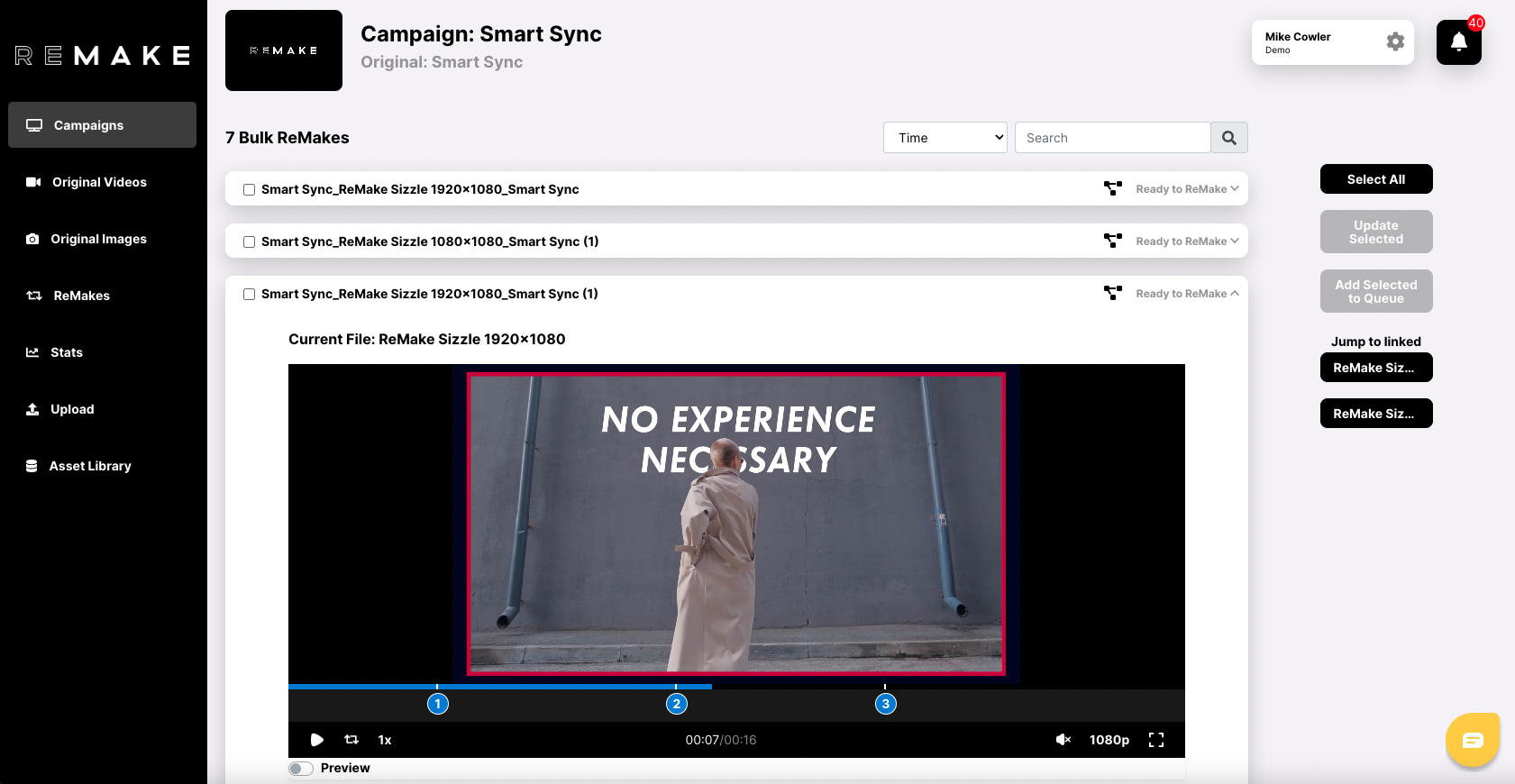Click Add Selected to Queue

click(x=1376, y=291)
